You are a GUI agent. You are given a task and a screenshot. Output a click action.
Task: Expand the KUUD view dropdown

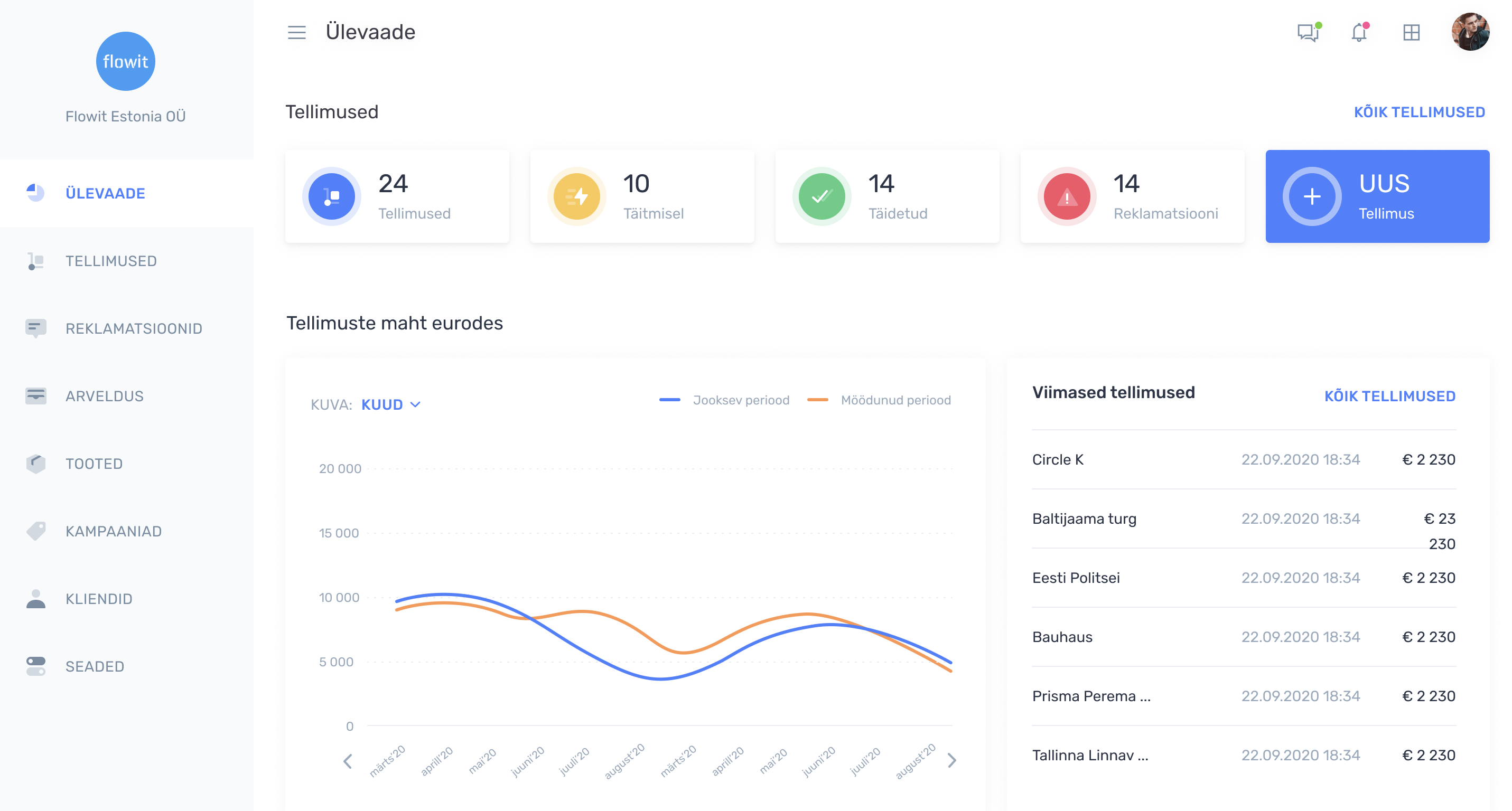[391, 404]
